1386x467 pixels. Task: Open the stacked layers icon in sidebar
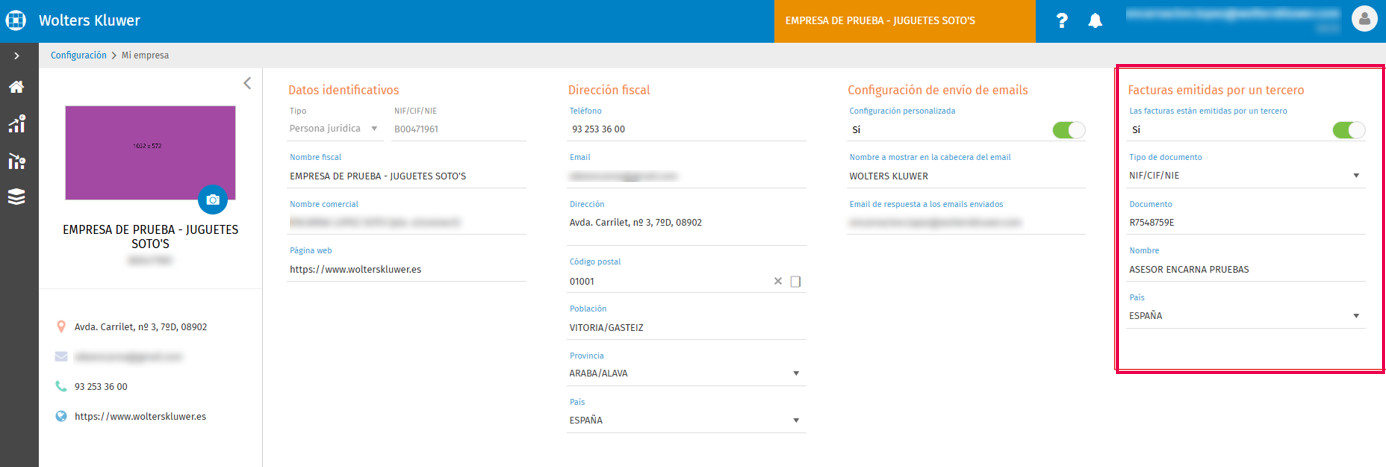pos(16,197)
